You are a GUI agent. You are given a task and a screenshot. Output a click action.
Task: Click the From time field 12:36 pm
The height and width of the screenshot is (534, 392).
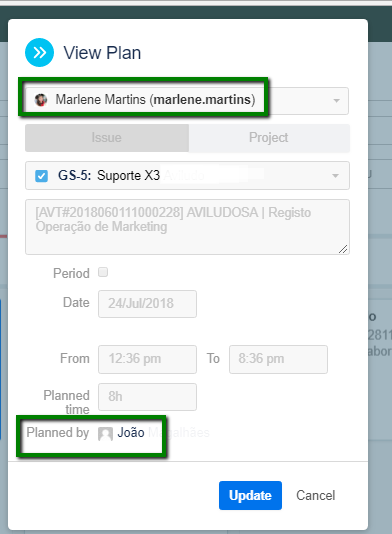(x=147, y=359)
